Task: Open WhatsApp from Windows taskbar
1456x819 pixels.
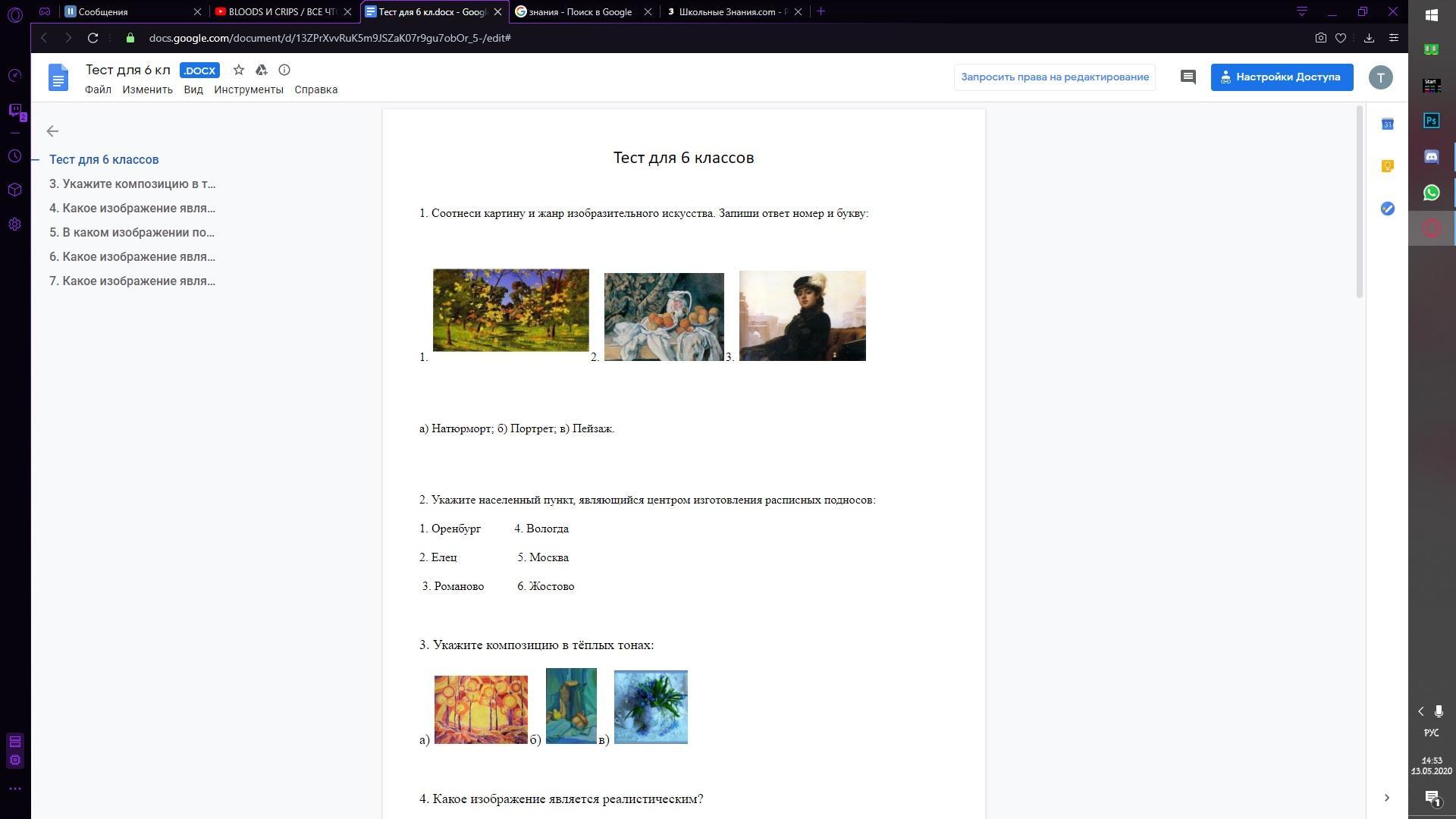Action: tap(1431, 193)
